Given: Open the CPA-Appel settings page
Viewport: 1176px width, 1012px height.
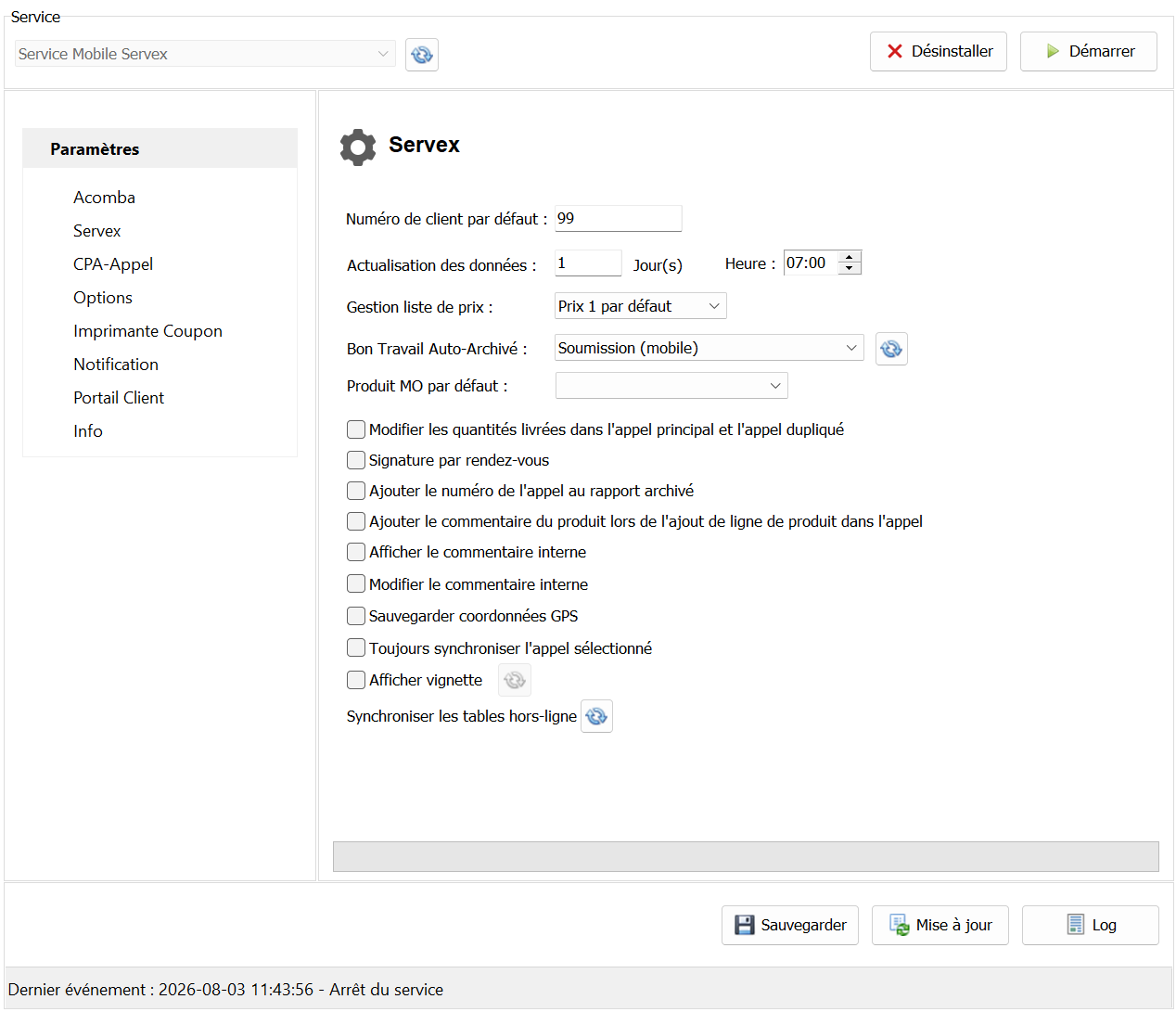Looking at the screenshot, I should pos(113,264).
